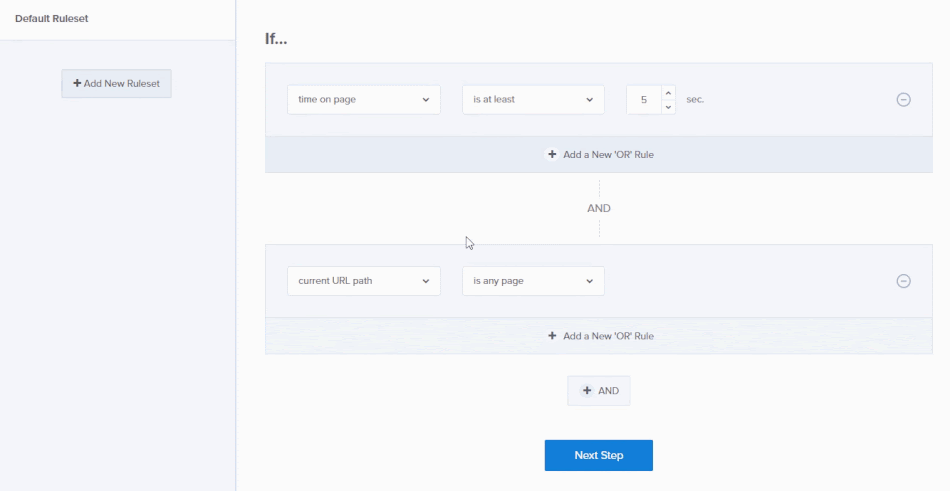Open the 'is at least' condition dropdown
This screenshot has height=491, width=950.
click(x=533, y=100)
